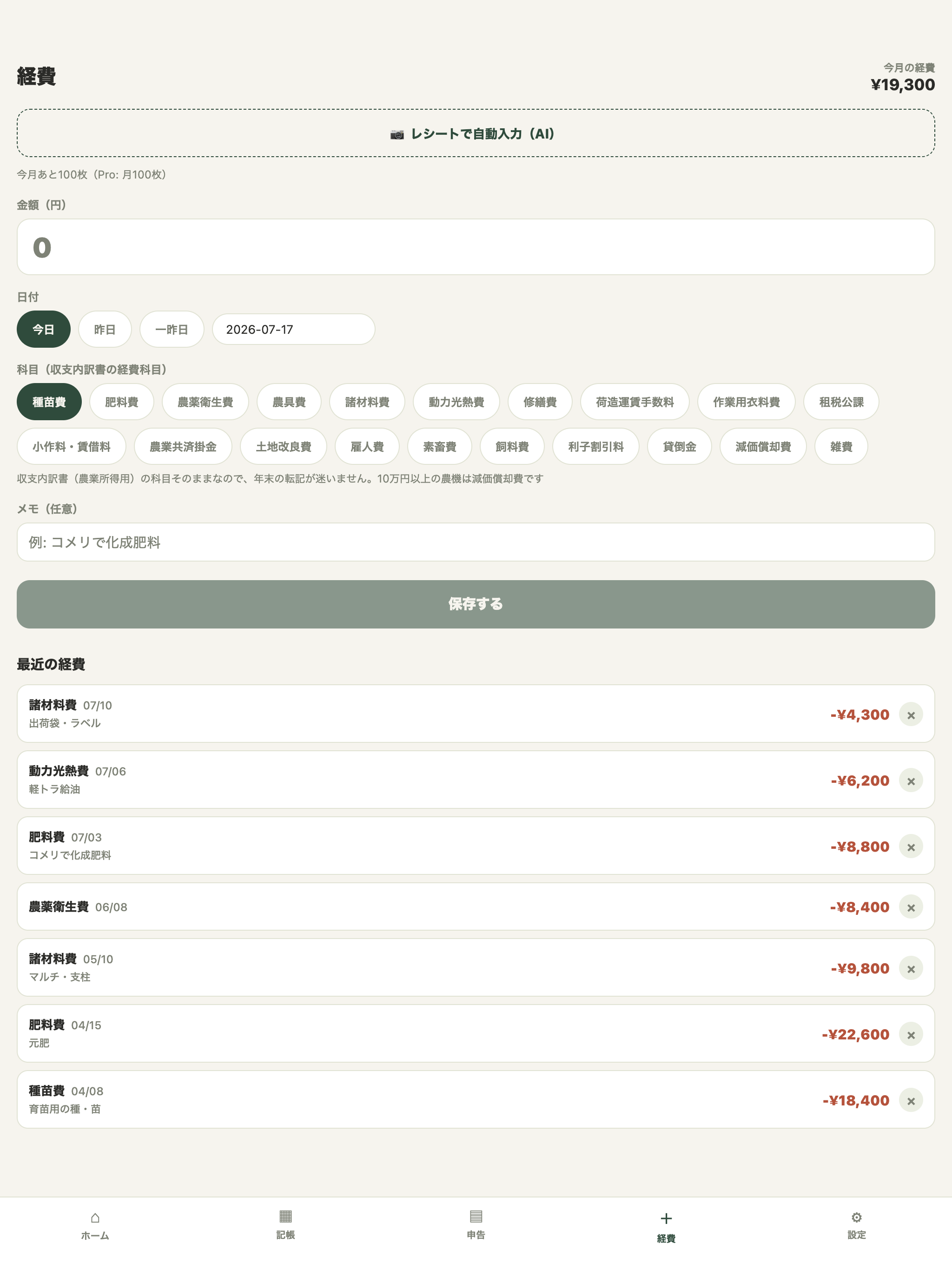Choose the 肥料費 category chip

tap(122, 402)
